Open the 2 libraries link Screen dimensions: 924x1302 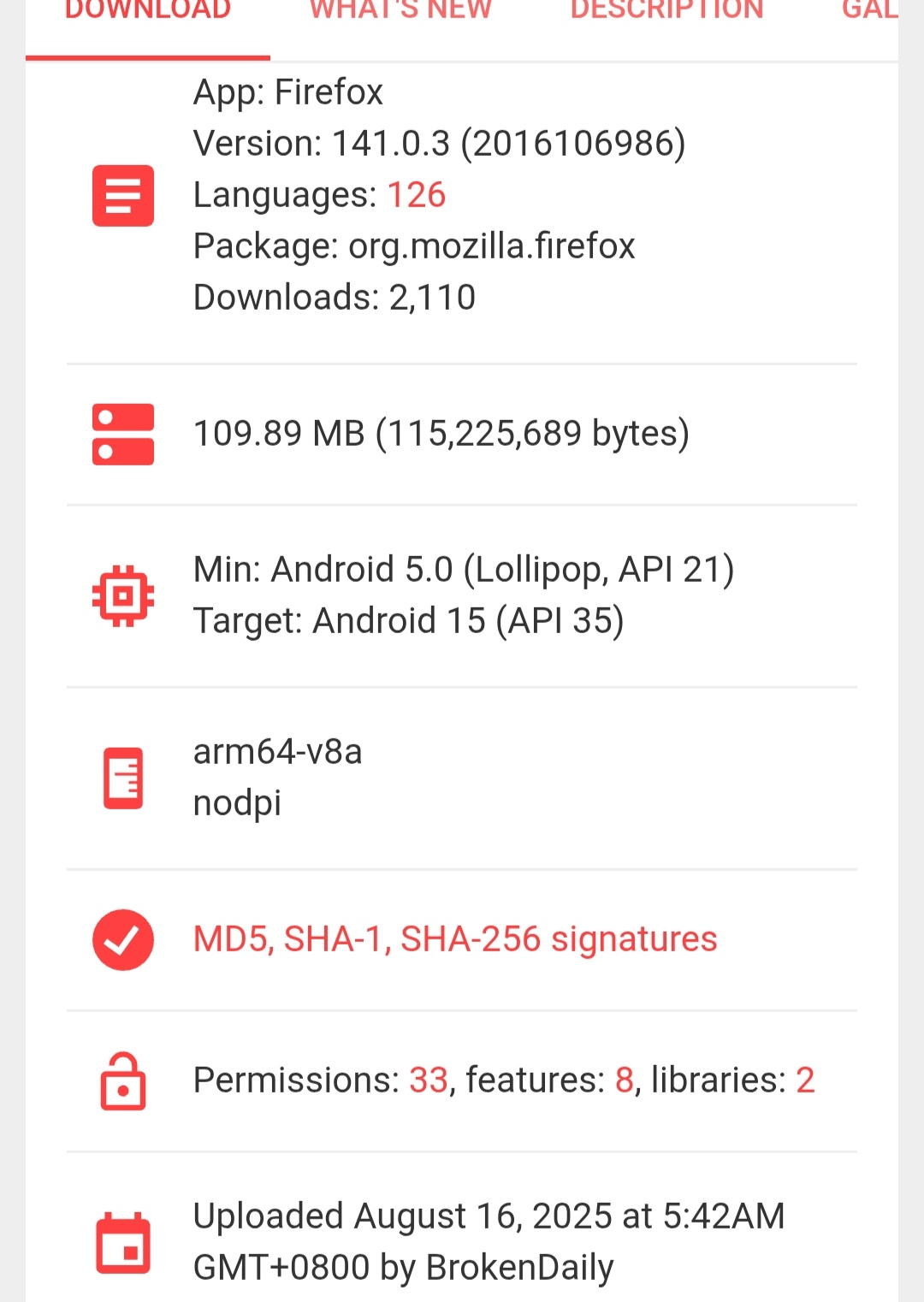[x=805, y=1080]
